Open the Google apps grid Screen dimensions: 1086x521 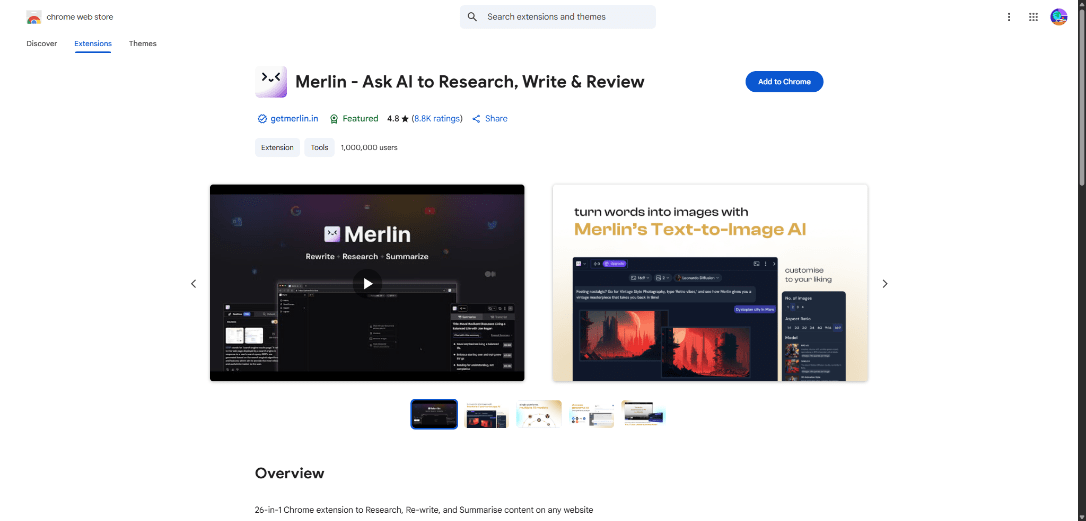[x=1033, y=17]
